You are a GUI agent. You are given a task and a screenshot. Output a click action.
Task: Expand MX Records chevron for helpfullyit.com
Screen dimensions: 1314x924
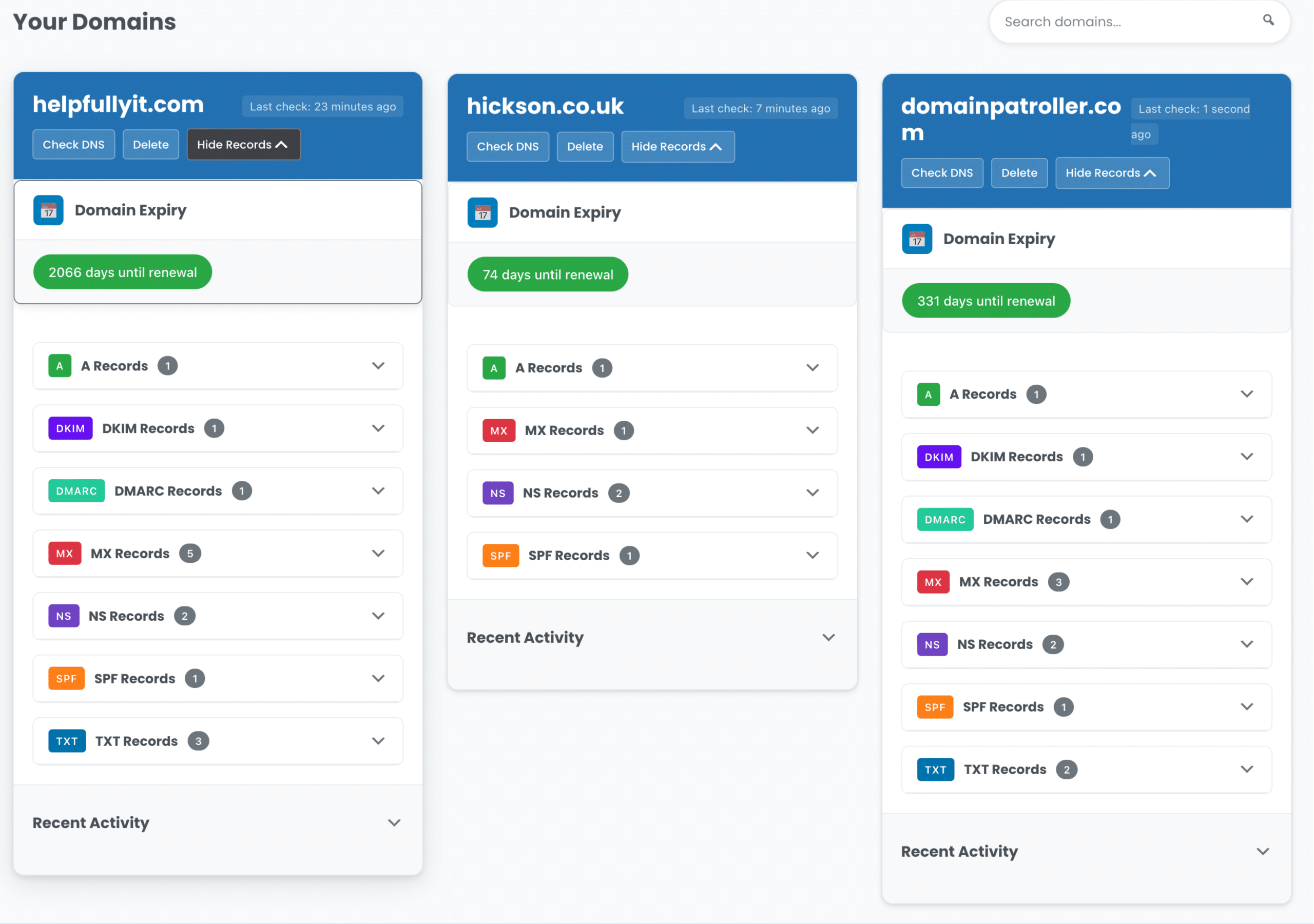click(378, 553)
